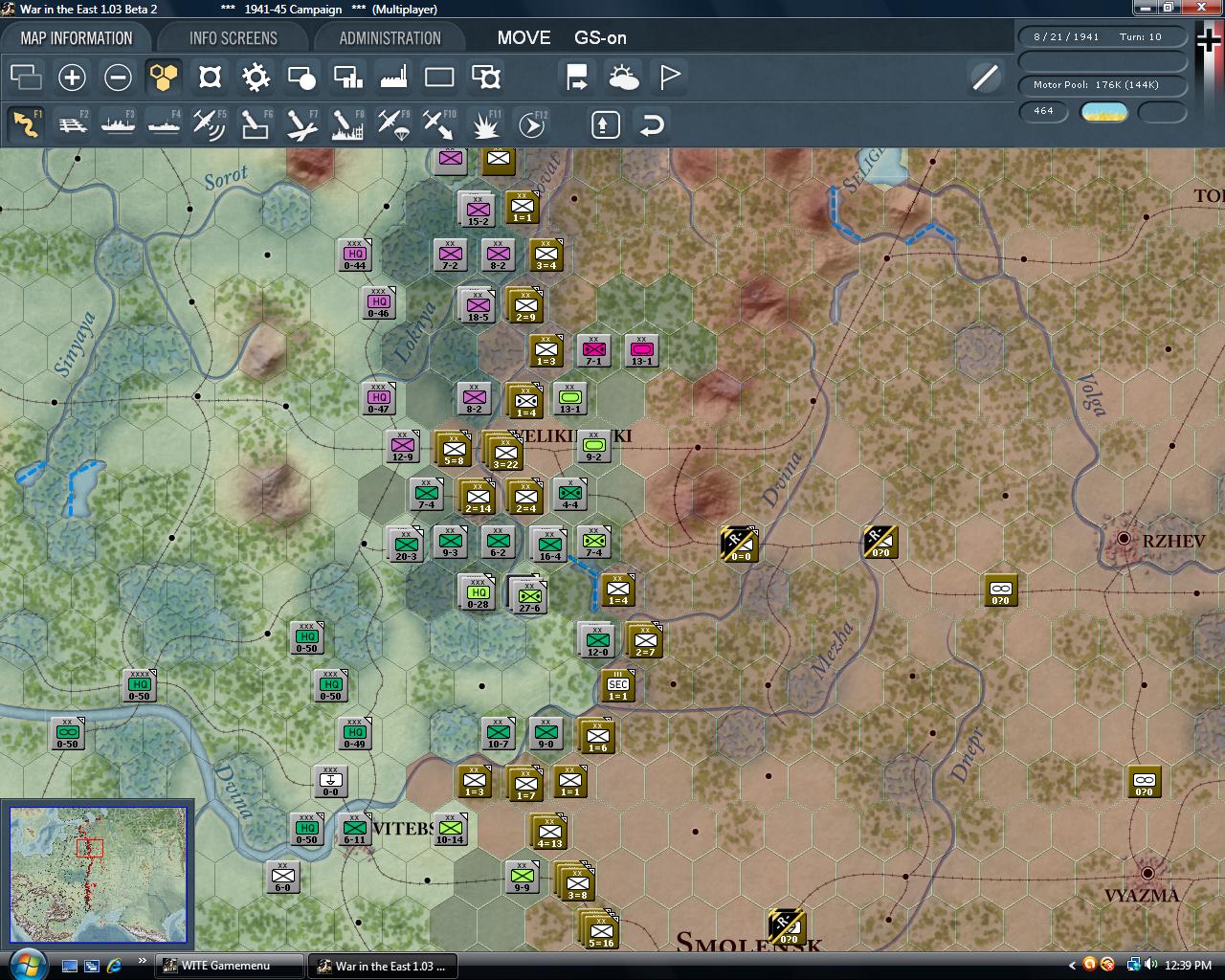
Task: Click the minimap overview thumbnail
Action: tap(98, 875)
